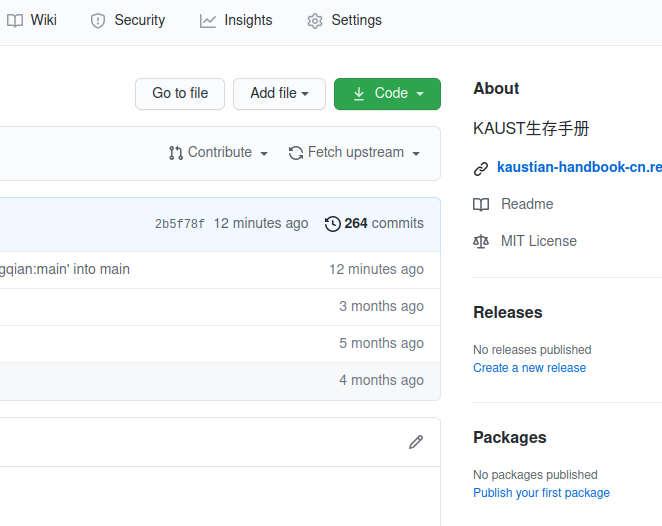
Task: Click the '12 minutes ago' in the file row
Action: (377, 269)
